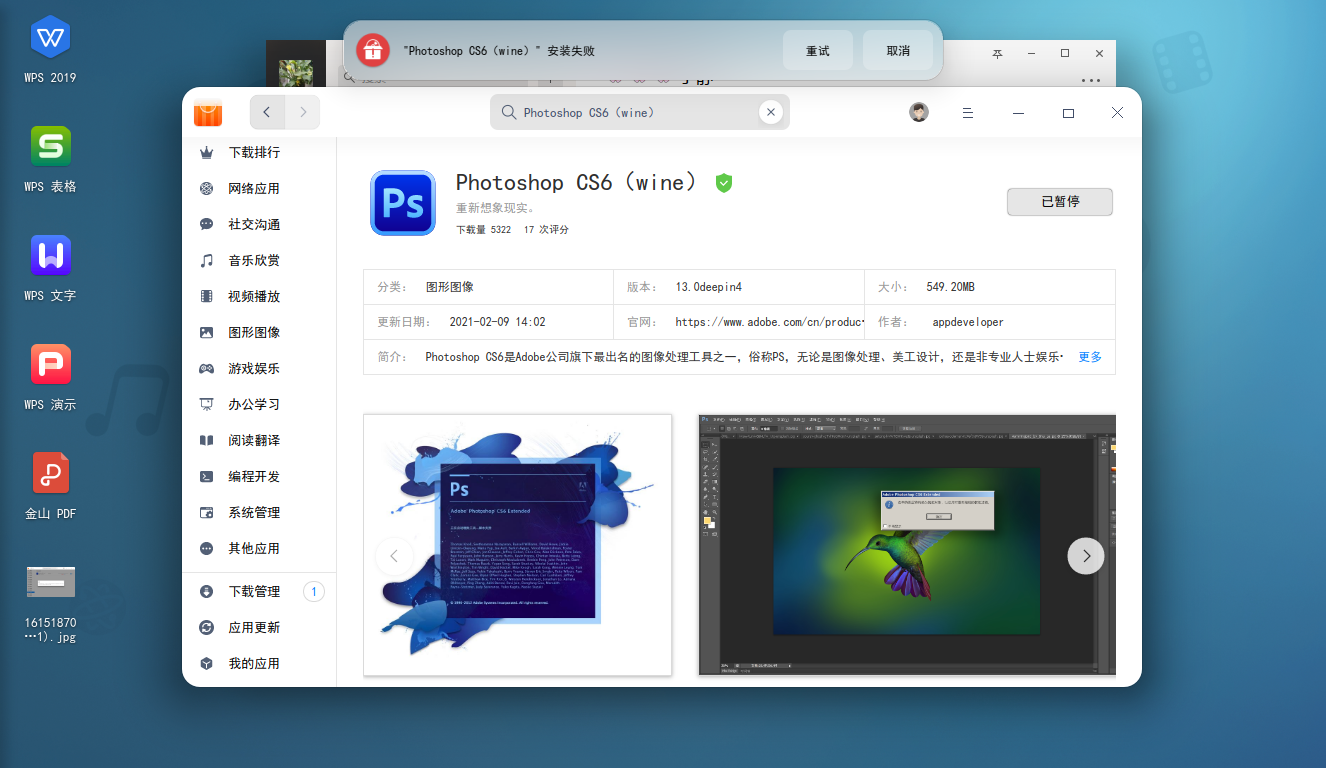This screenshot has width=1326, height=768.
Task: Show previous screenshot with left arrow
Action: click(394, 556)
